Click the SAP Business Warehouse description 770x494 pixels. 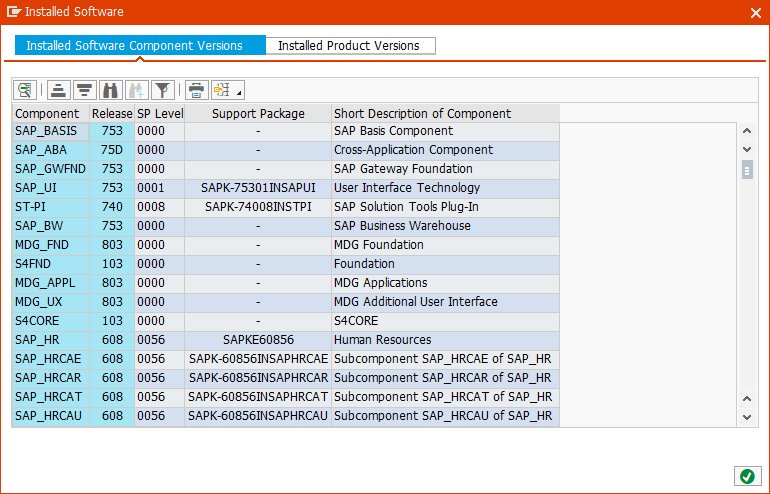click(x=445, y=226)
